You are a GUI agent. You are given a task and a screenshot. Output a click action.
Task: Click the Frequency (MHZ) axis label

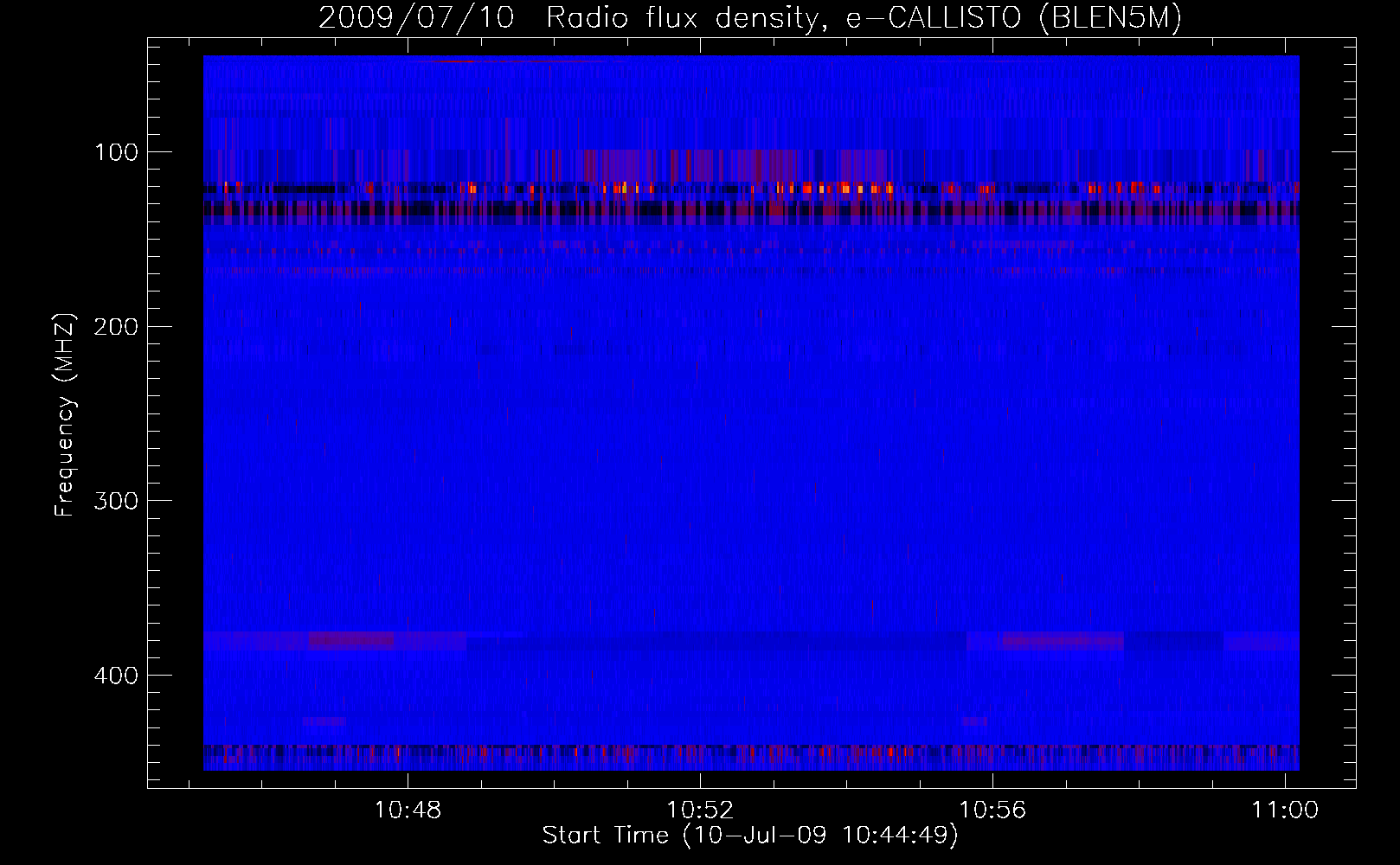[66, 415]
